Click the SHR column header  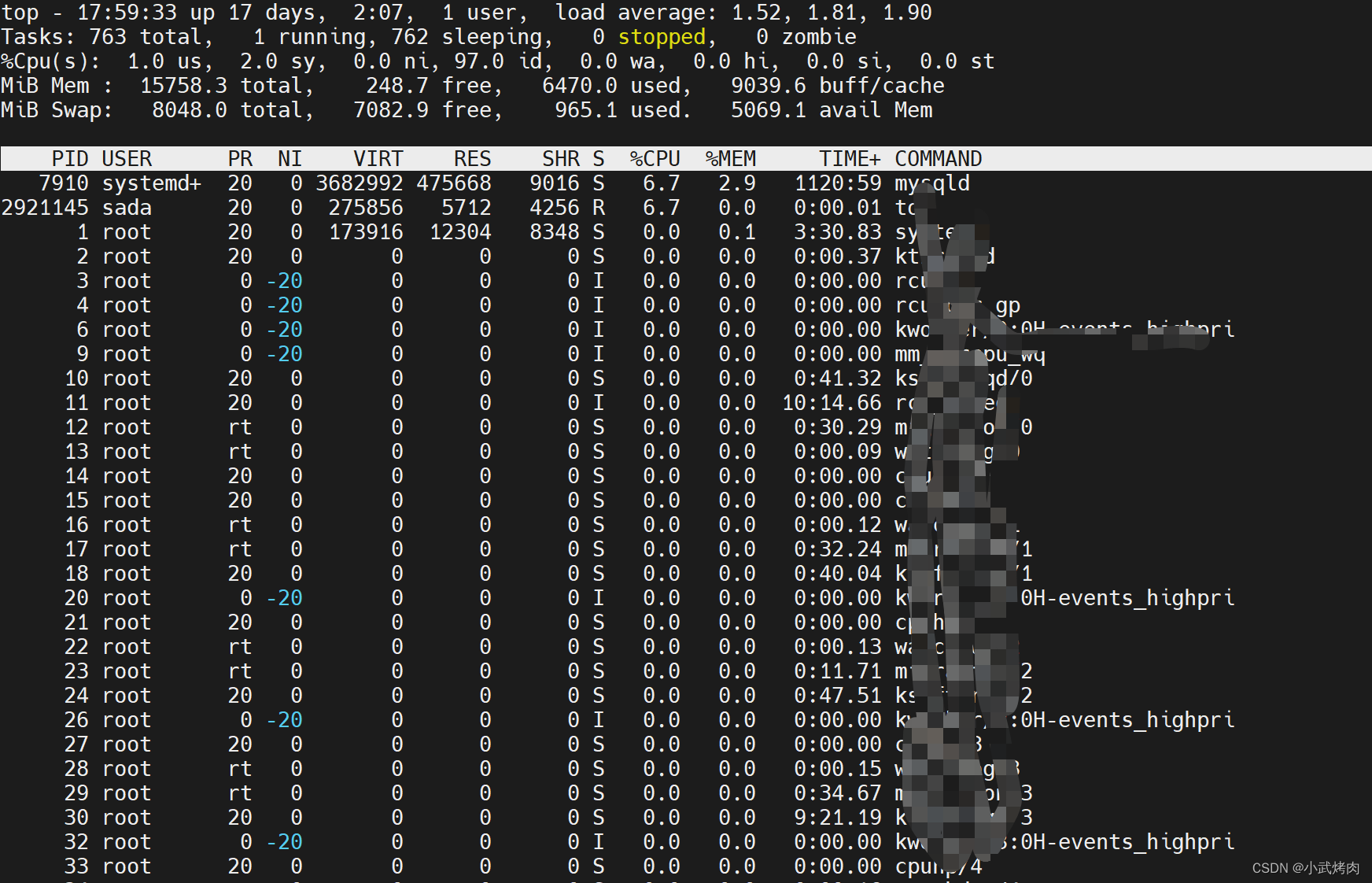click(x=560, y=159)
